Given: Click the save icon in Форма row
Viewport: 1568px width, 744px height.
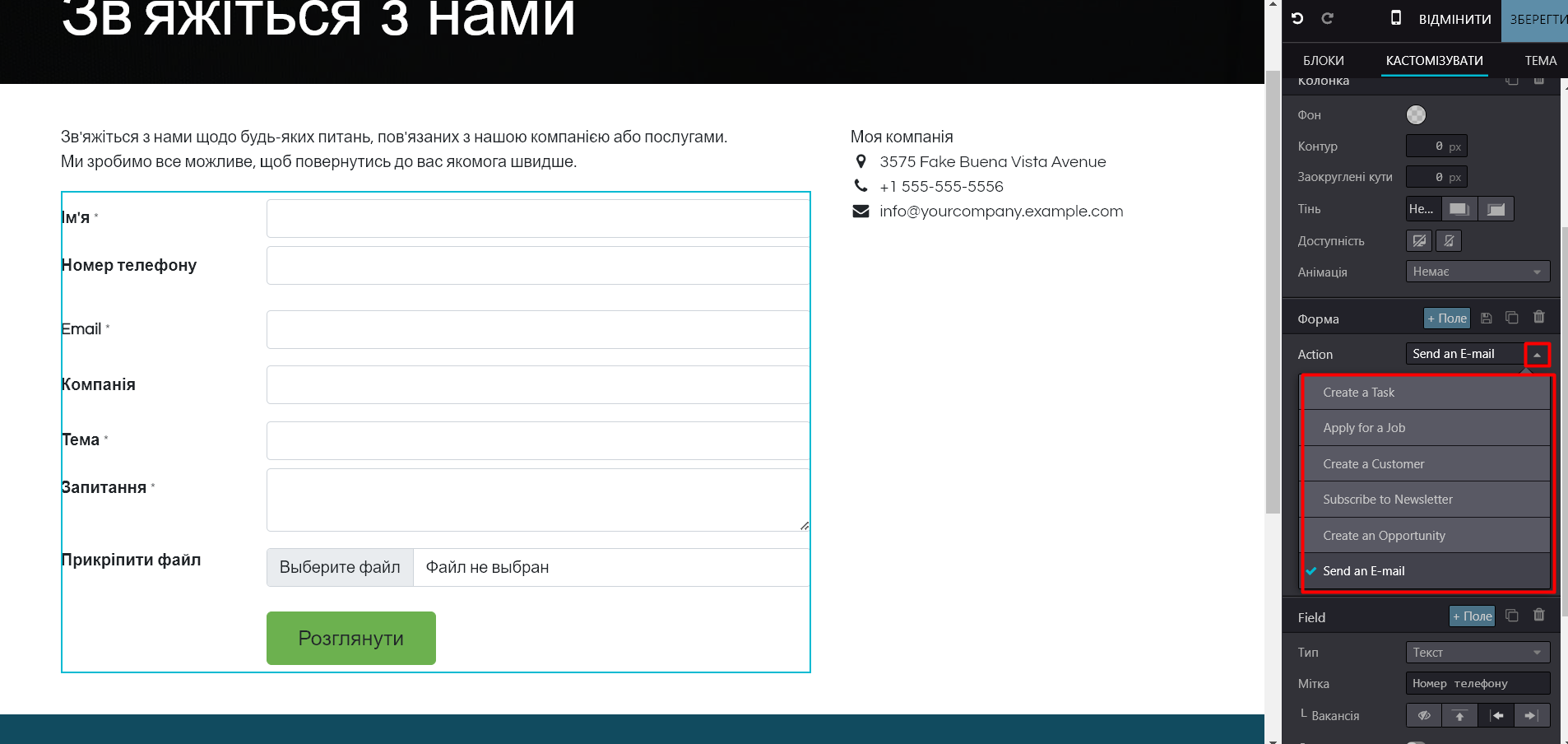Looking at the screenshot, I should [x=1486, y=319].
